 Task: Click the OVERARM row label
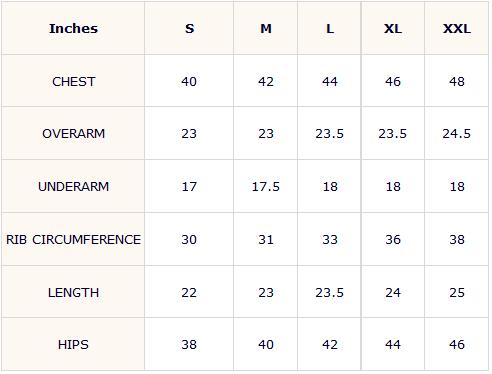pyautogui.click(x=73, y=134)
